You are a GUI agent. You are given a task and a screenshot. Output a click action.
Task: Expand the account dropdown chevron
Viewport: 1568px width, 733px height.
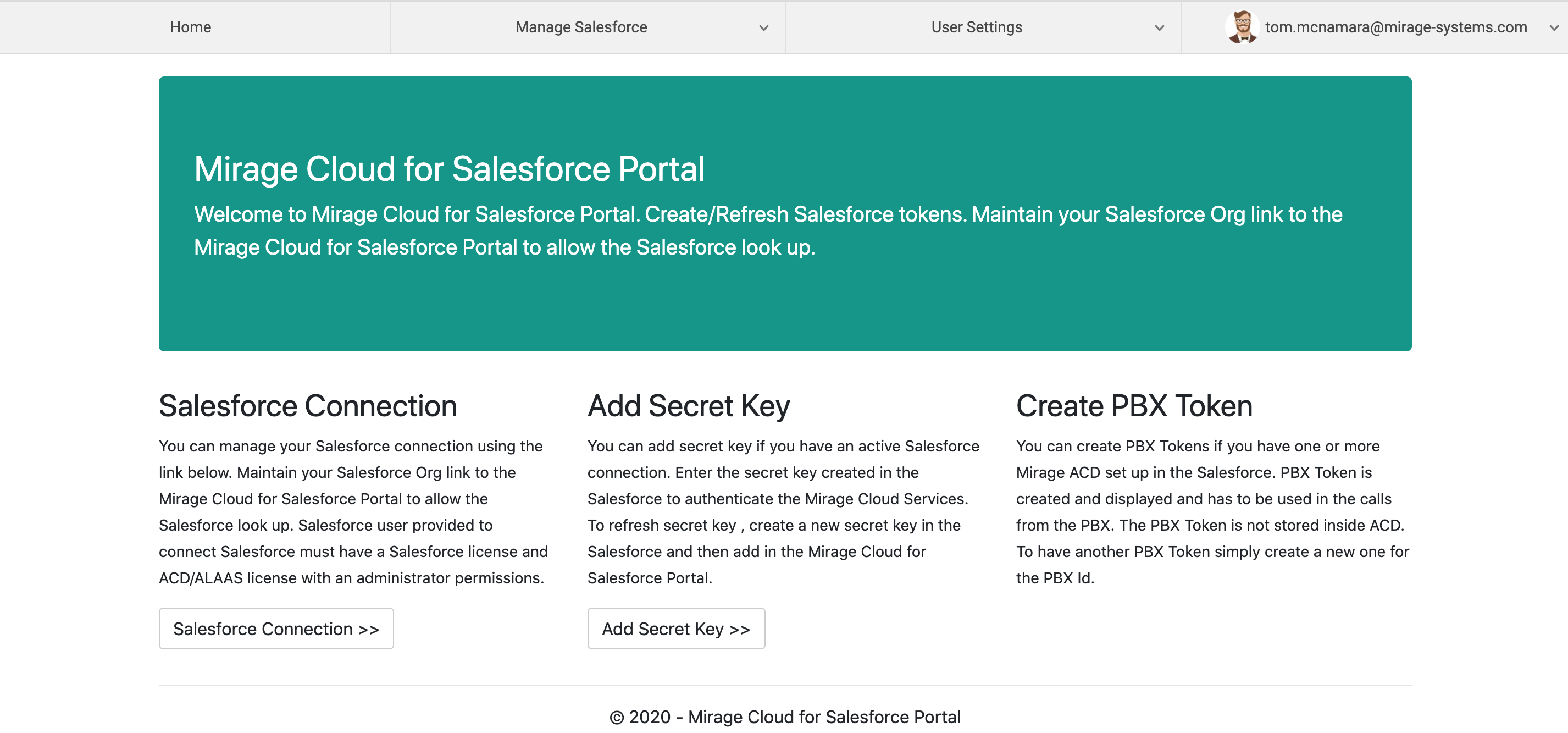click(1554, 28)
